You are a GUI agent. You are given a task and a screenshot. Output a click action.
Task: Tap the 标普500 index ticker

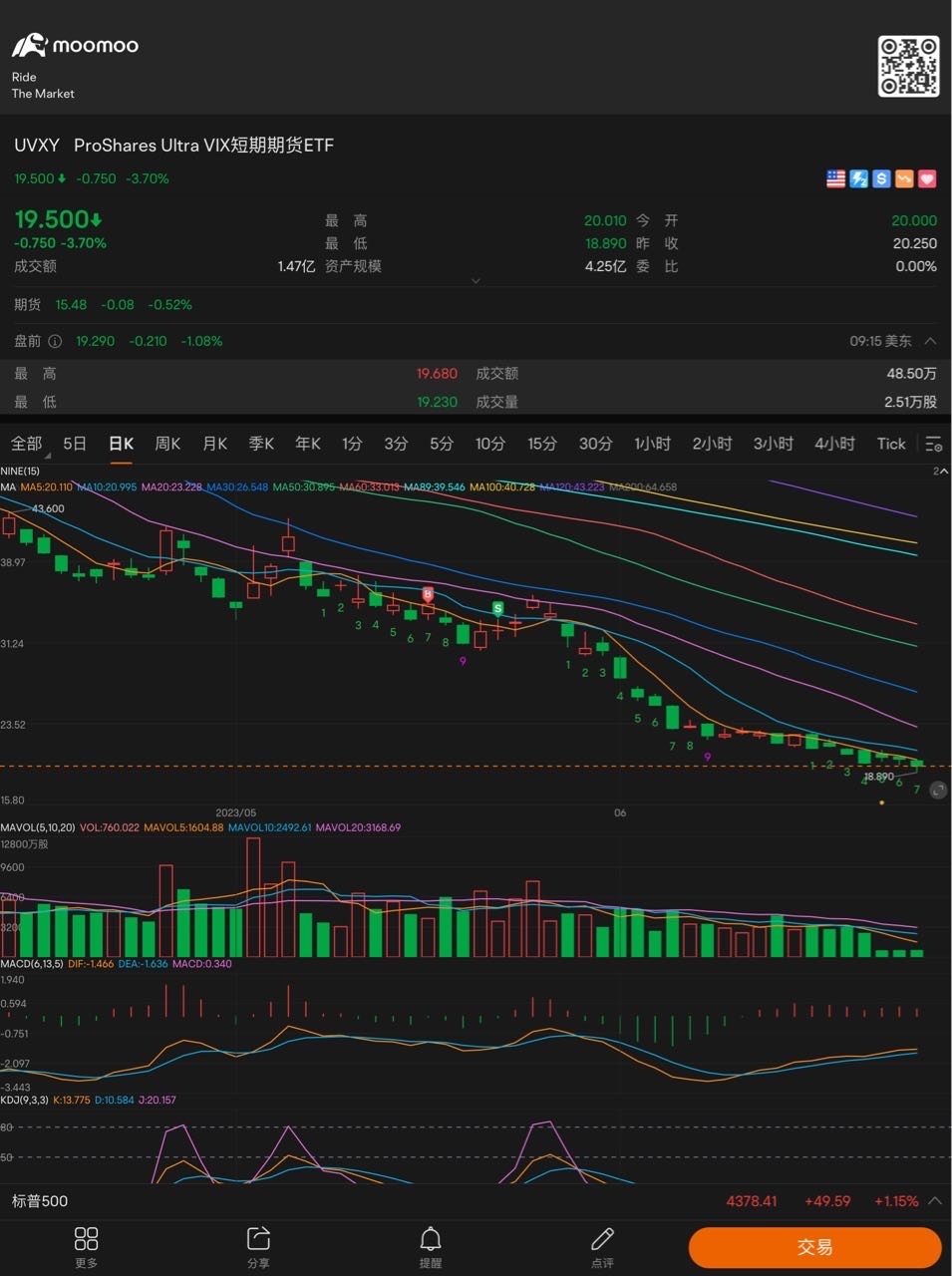(x=40, y=1201)
